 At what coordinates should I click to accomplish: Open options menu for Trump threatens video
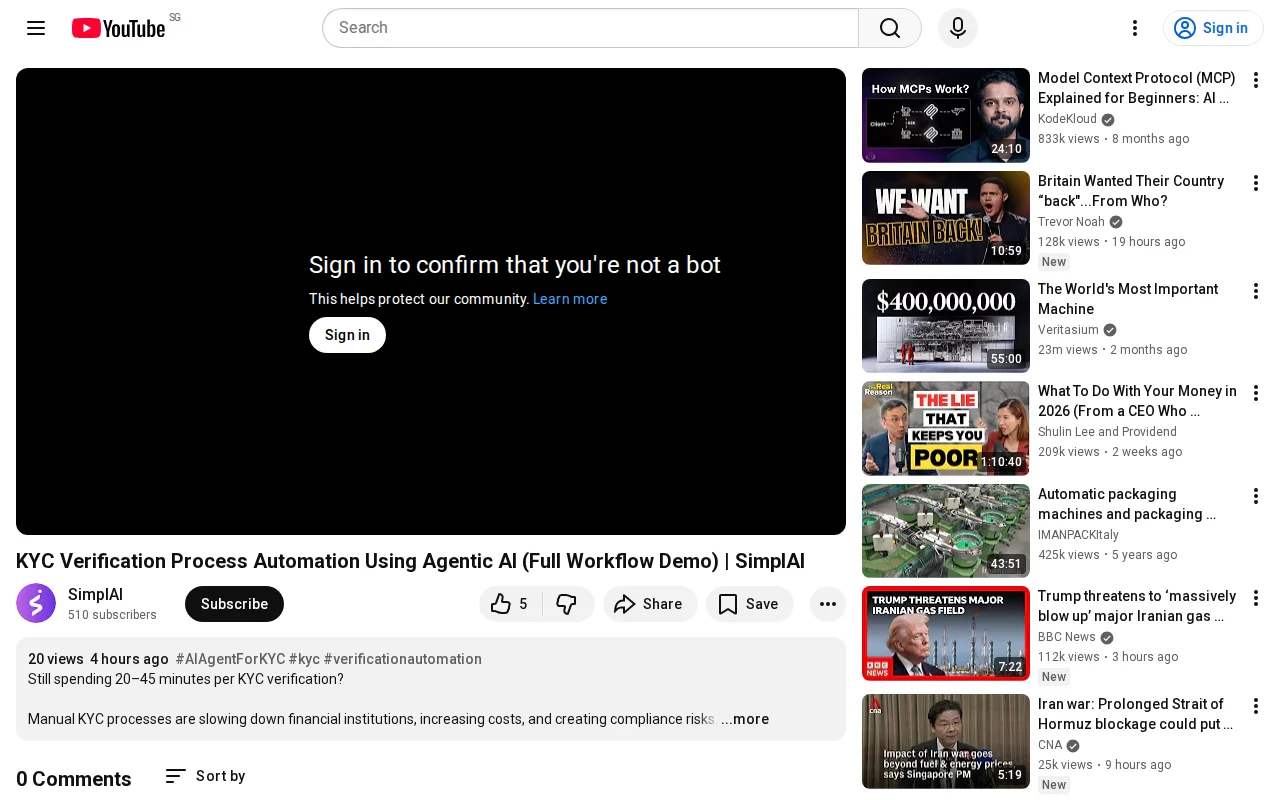[1256, 598]
